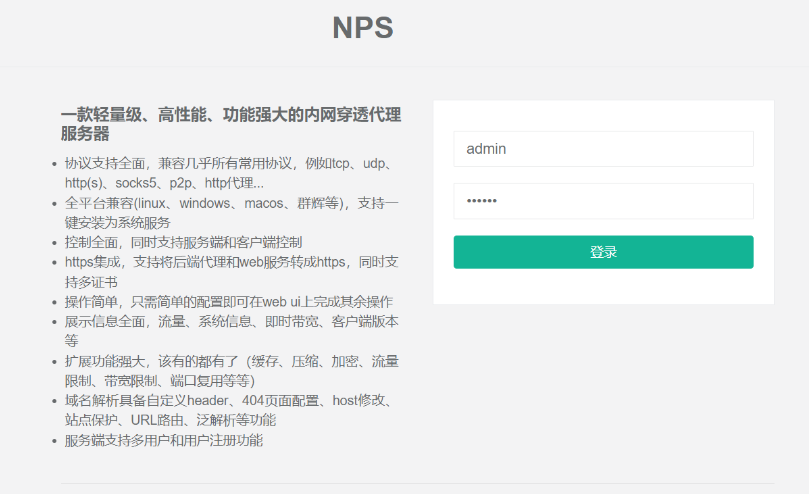The width and height of the screenshot is (811, 494).
Task: Focus the masked password field
Action: tap(603, 201)
